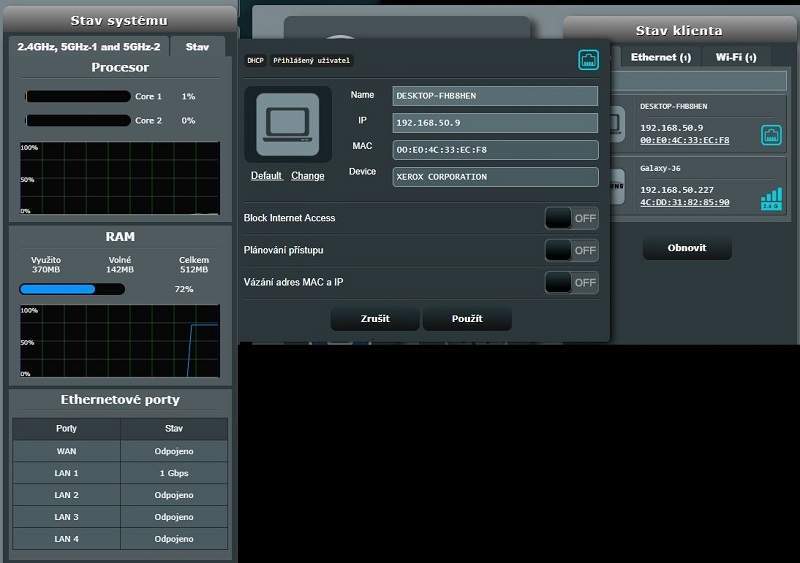Toggle Block Internet Access switch

coord(571,218)
